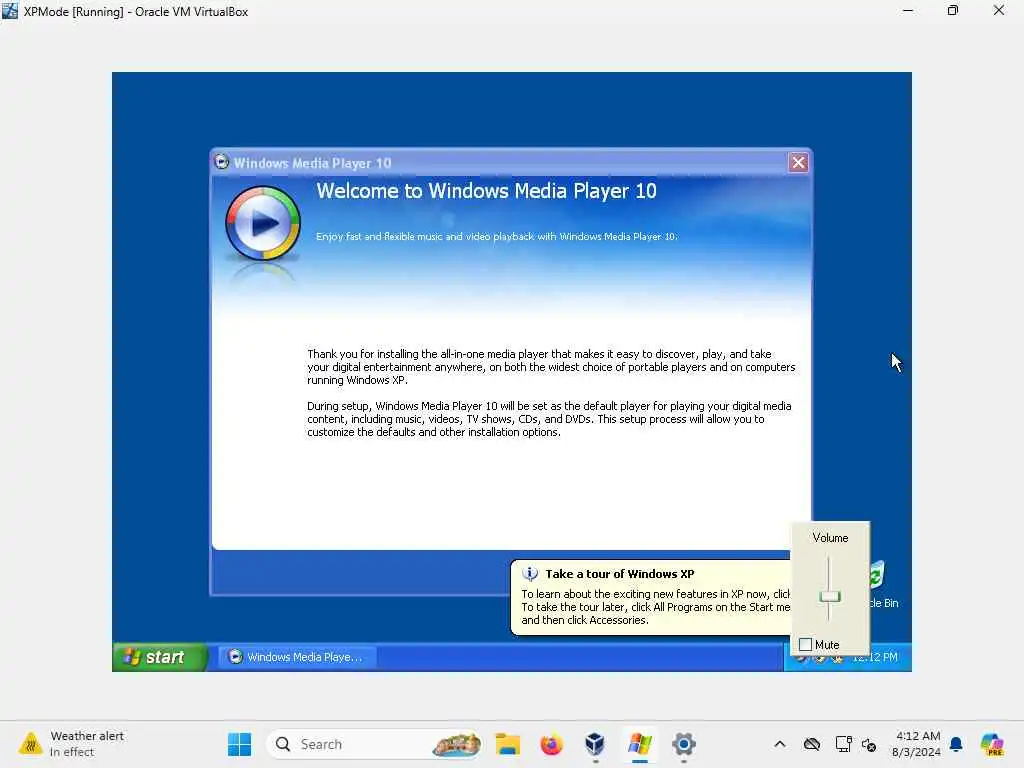1024x768 pixels.
Task: Close the Windows Media Player 10 dialog
Action: coord(798,163)
